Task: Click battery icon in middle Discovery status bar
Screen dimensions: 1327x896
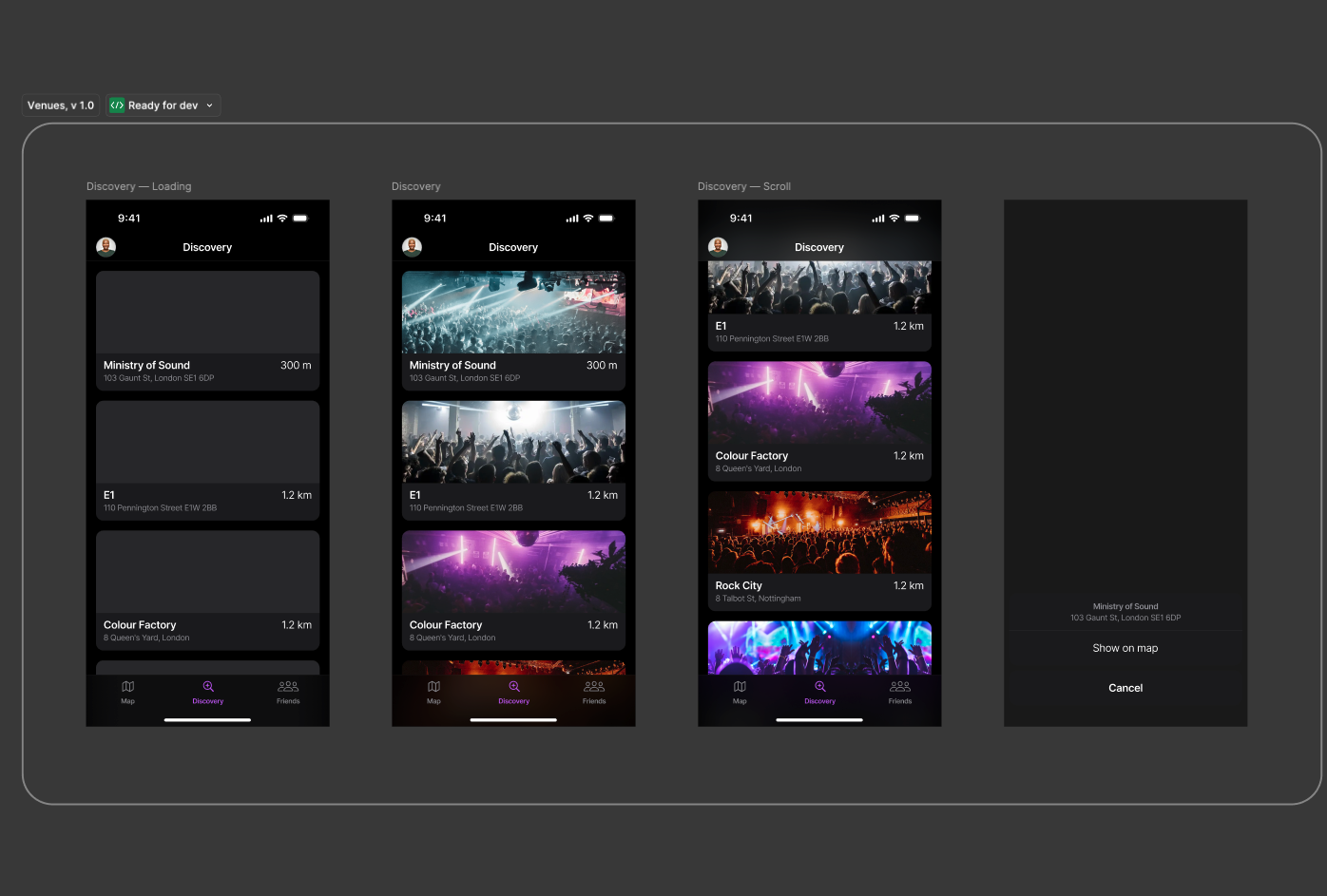Action: [x=606, y=219]
